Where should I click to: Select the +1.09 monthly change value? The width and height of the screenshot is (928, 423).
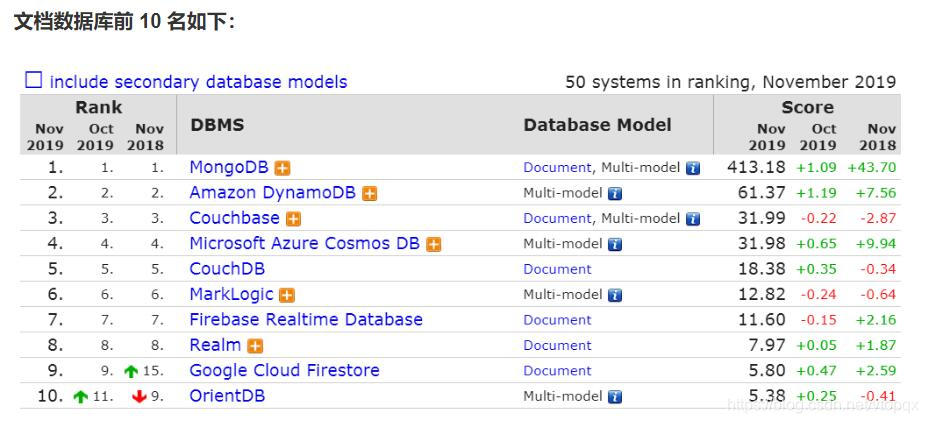pyautogui.click(x=816, y=167)
